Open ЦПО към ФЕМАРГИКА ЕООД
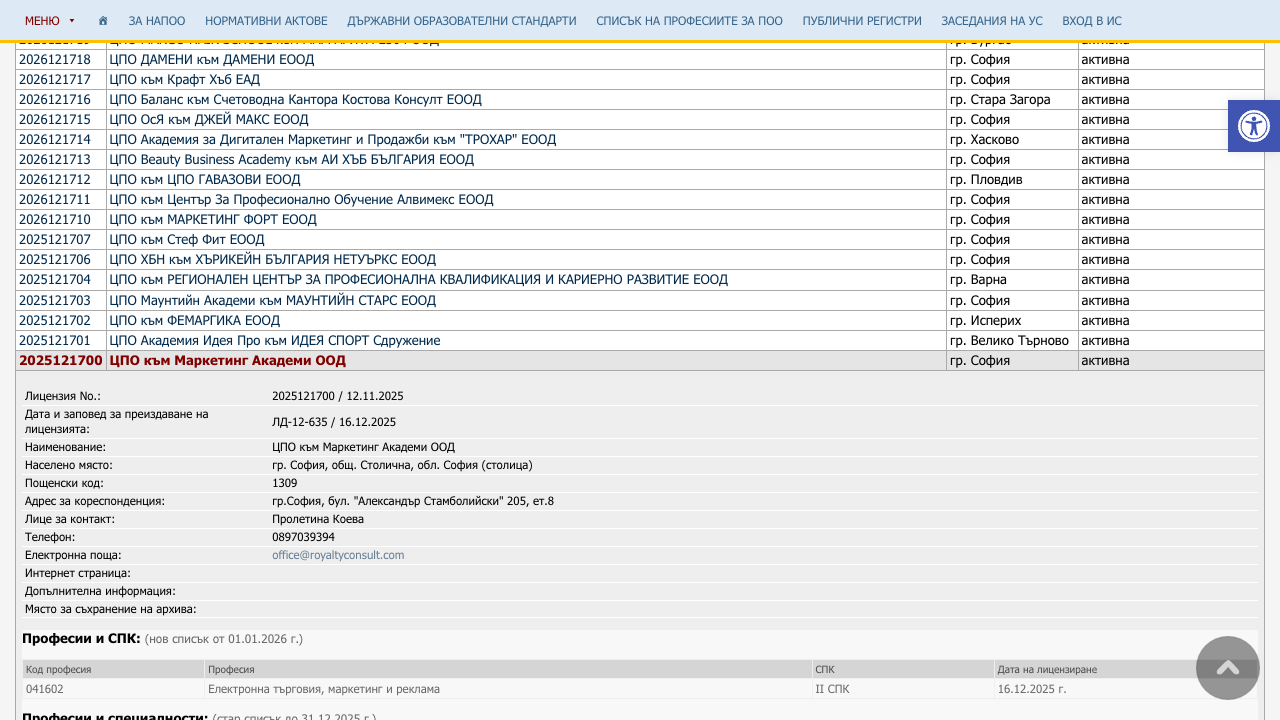 point(194,321)
